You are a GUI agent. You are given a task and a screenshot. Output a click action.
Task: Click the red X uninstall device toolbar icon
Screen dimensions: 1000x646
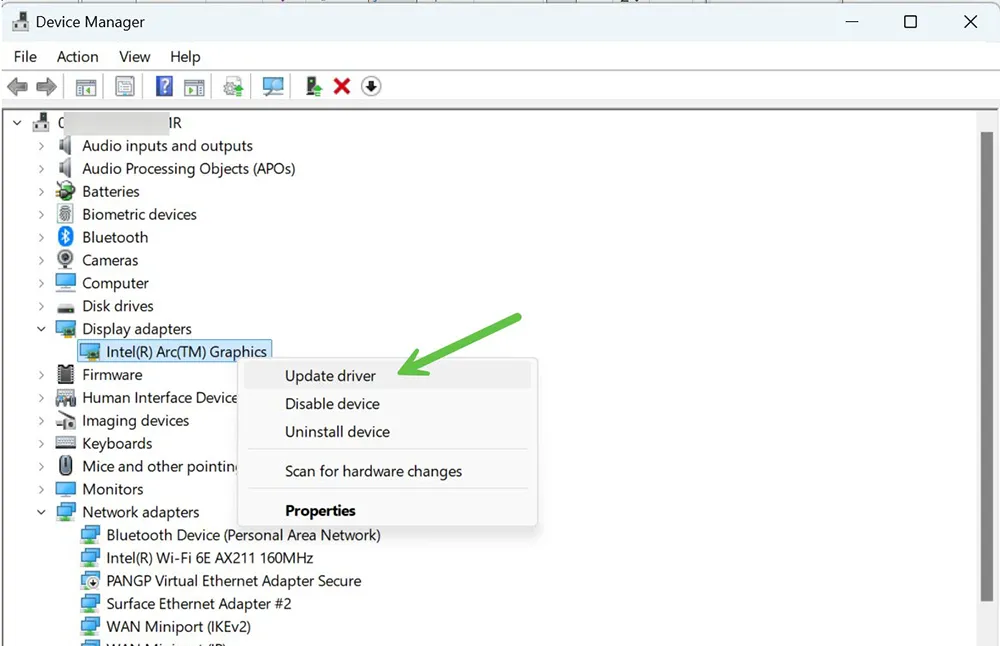pos(341,86)
